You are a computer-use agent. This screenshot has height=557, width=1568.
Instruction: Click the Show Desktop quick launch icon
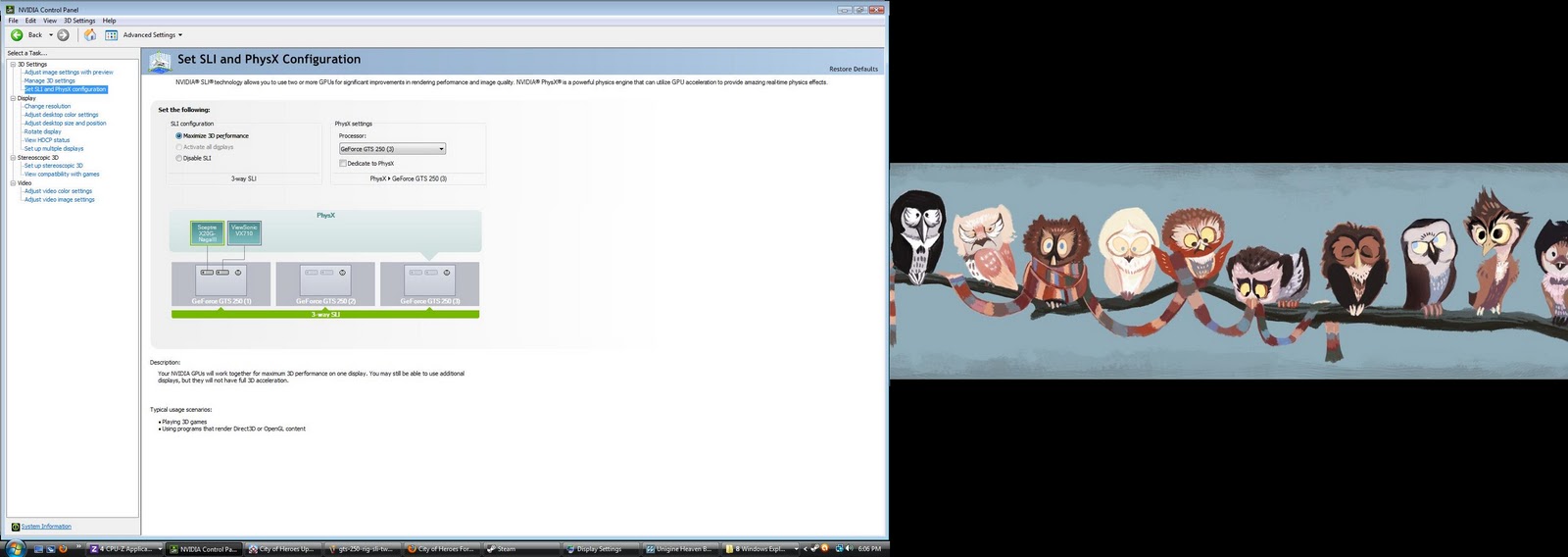[38, 549]
